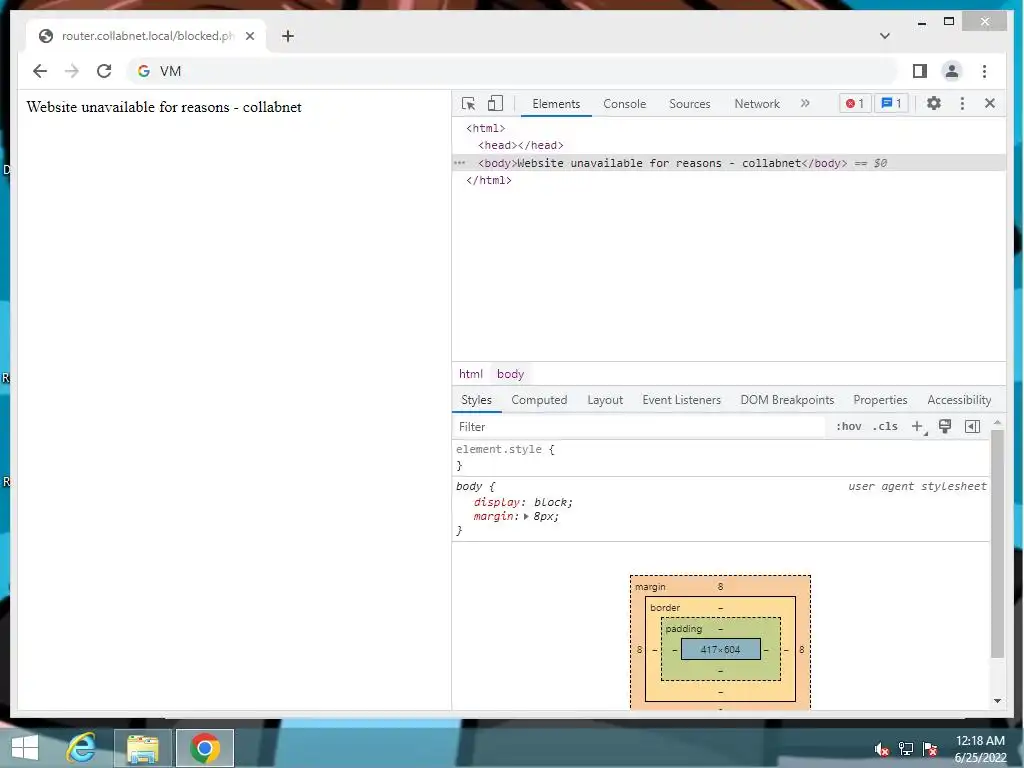1024x768 pixels.
Task: Click the margin top value 8 in box model
Action: coord(720,586)
